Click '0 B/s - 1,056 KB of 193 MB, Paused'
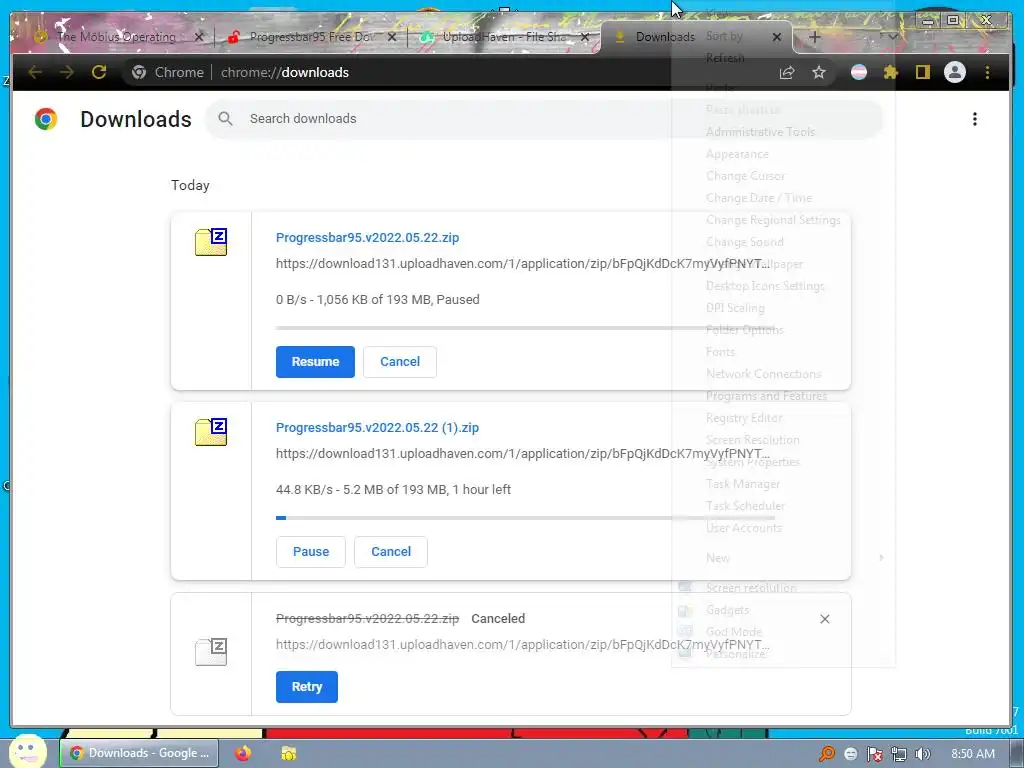Image resolution: width=1024 pixels, height=768 pixels. 377,300
